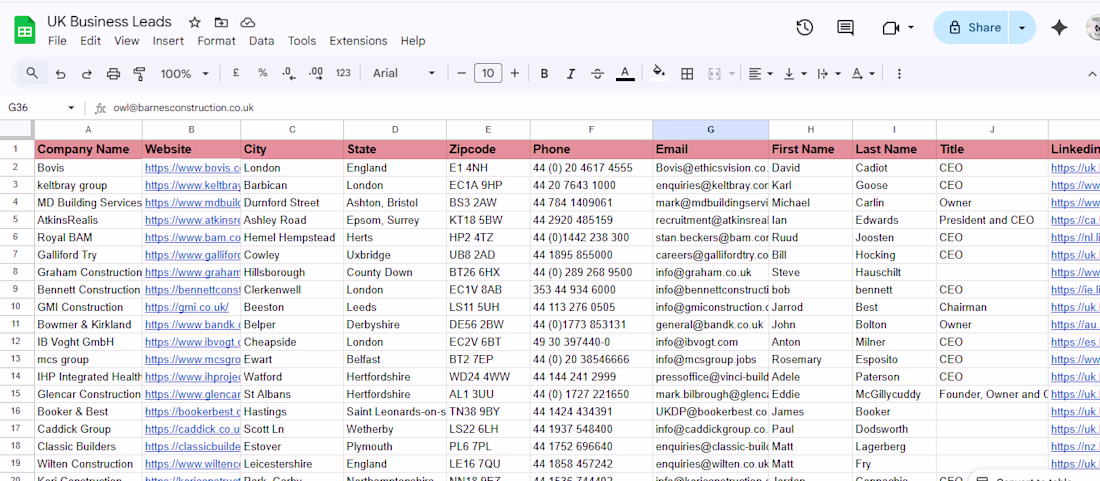Image resolution: width=1100 pixels, height=481 pixels.
Task: Open the Edit menu
Action: (x=90, y=41)
